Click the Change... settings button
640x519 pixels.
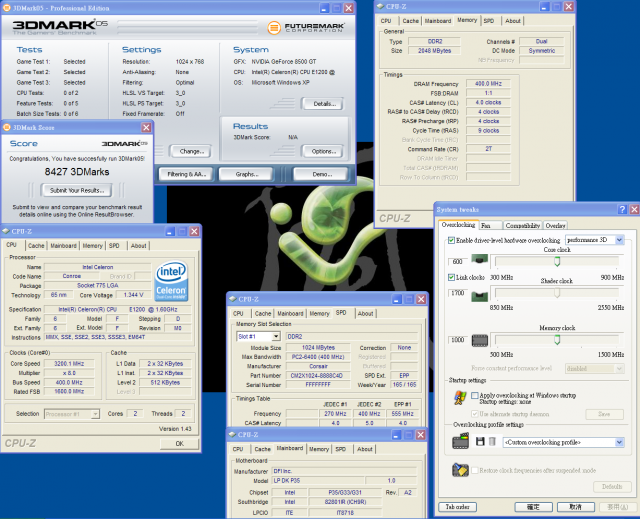coord(191,151)
